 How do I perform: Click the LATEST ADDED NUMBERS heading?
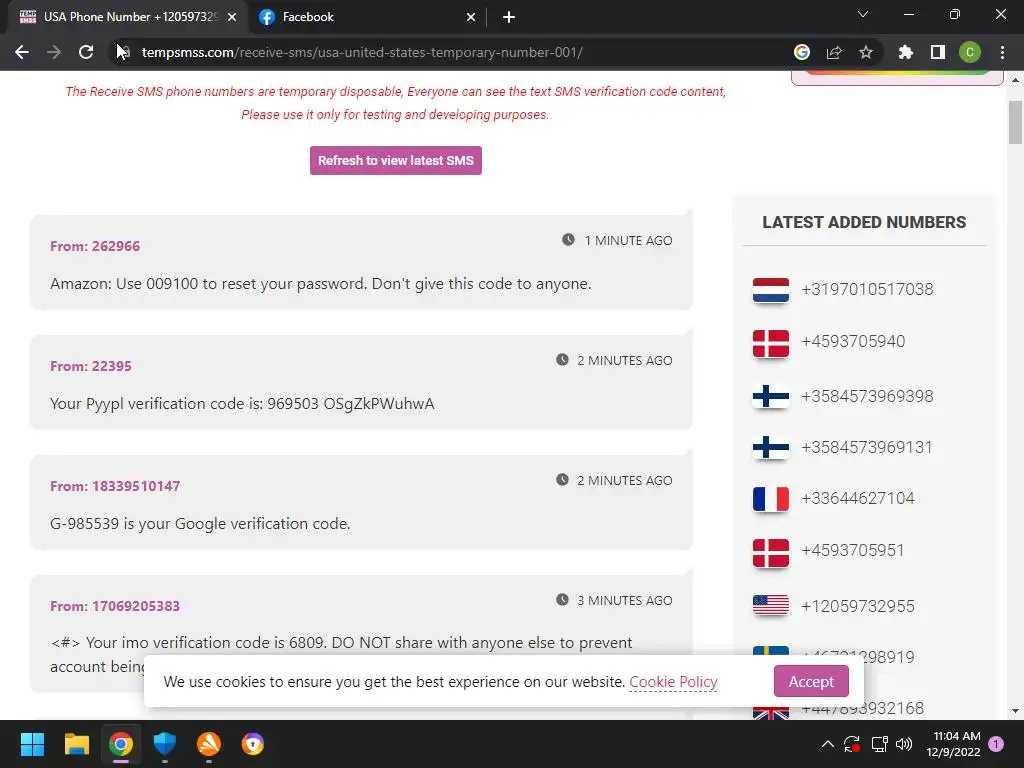pyautogui.click(x=864, y=222)
